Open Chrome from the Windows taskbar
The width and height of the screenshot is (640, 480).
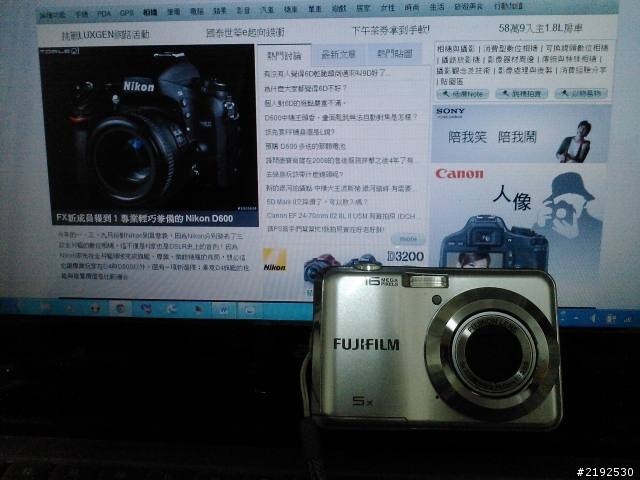(120, 309)
